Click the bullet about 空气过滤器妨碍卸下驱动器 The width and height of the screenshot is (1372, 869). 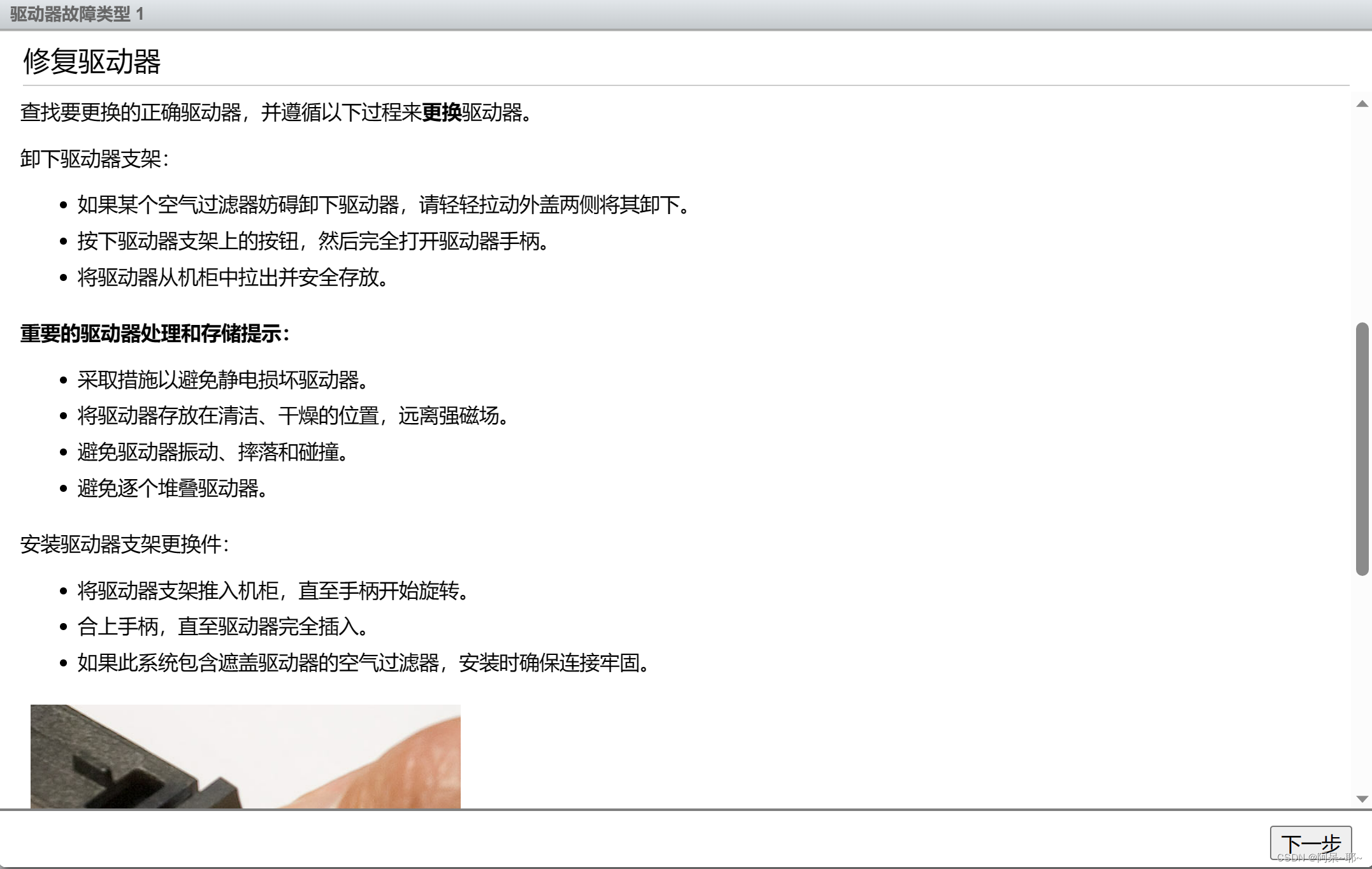382,205
